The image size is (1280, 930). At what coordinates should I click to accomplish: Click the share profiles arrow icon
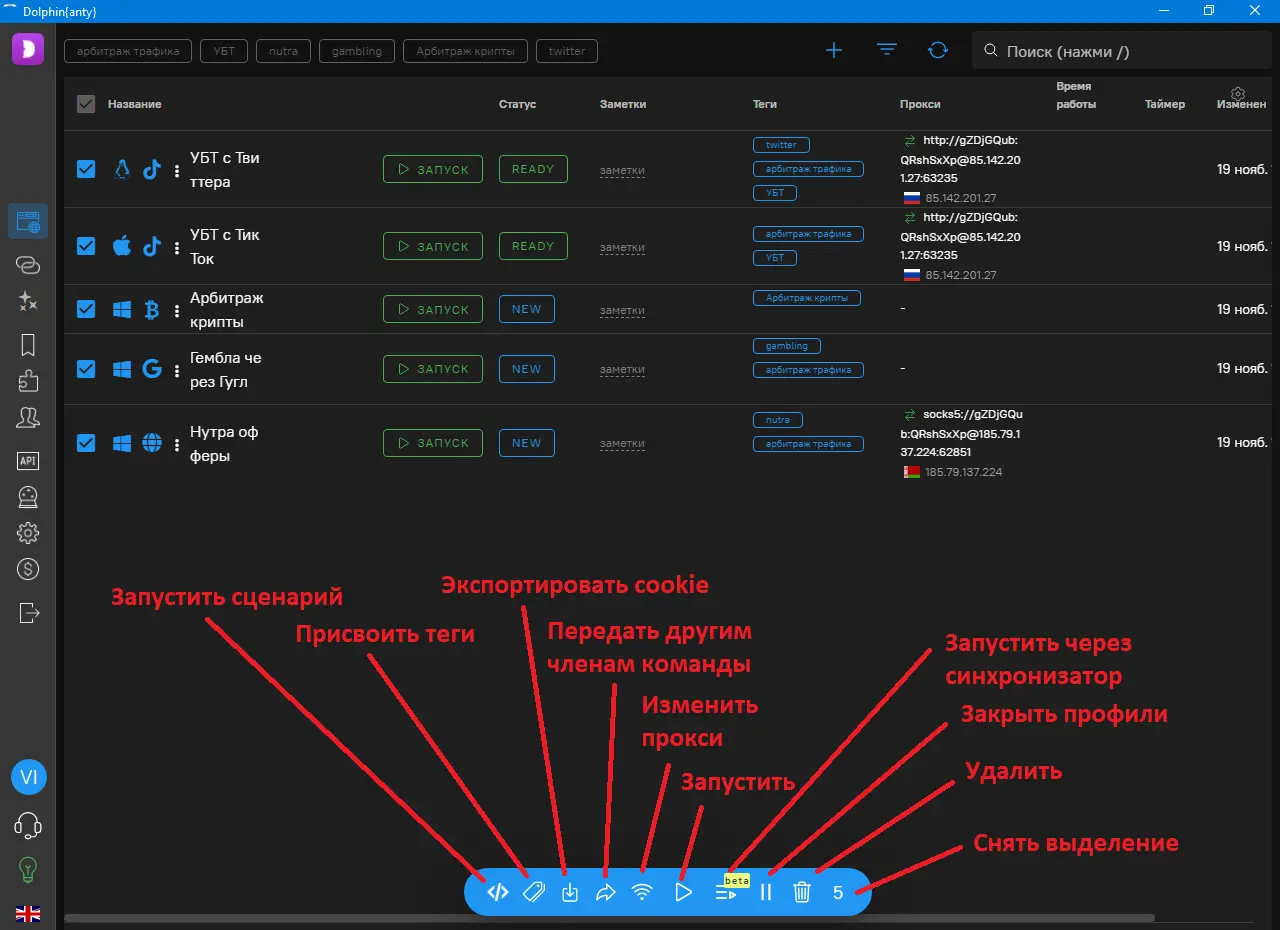coord(606,893)
